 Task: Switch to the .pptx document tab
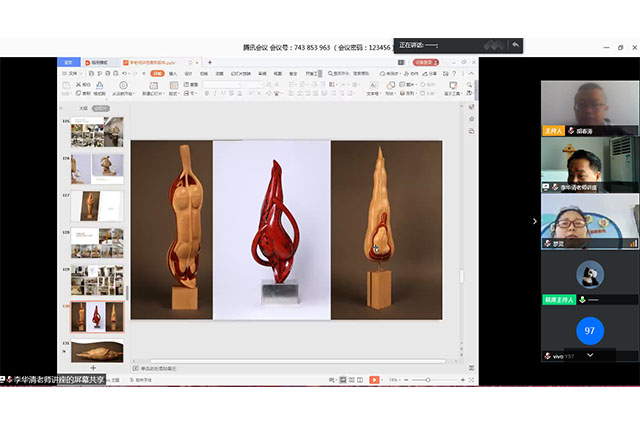150,62
